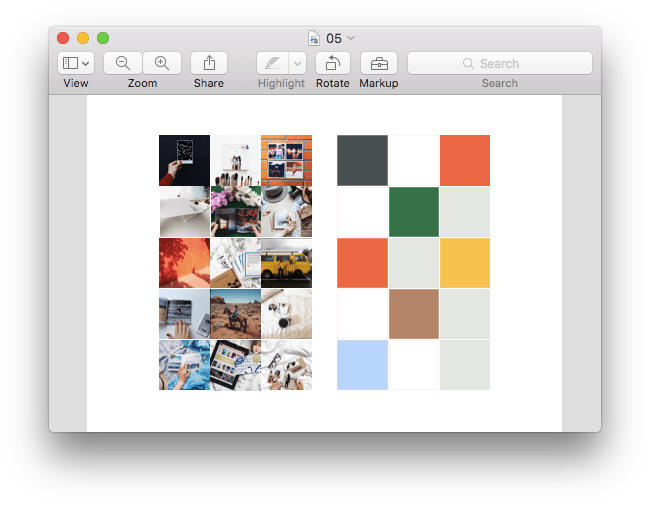
Task: Click the Highlight pen icon
Action: point(272,63)
